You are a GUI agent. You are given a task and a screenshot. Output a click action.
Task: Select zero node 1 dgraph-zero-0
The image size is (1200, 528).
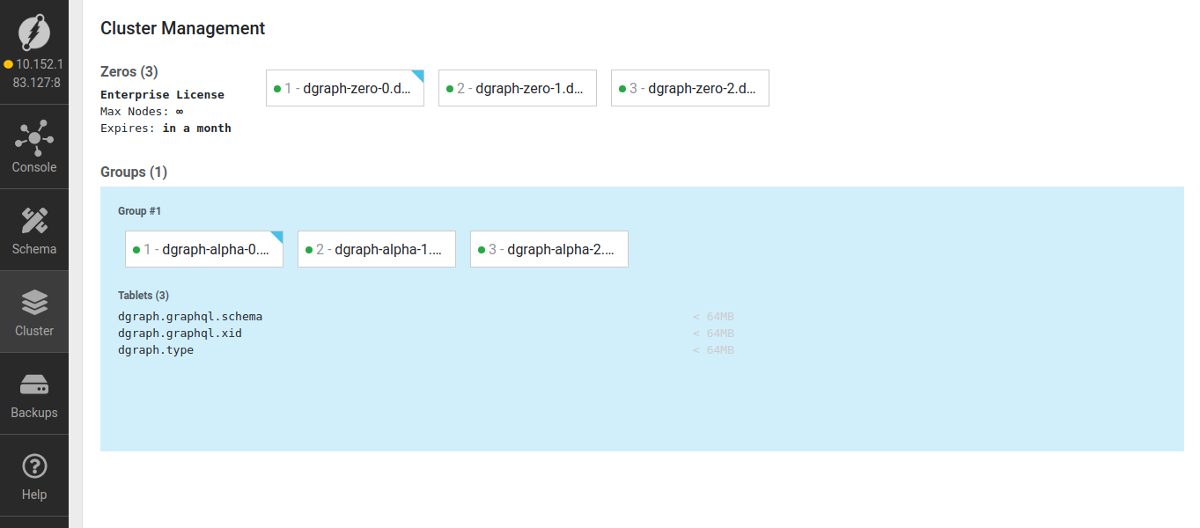tap(345, 88)
